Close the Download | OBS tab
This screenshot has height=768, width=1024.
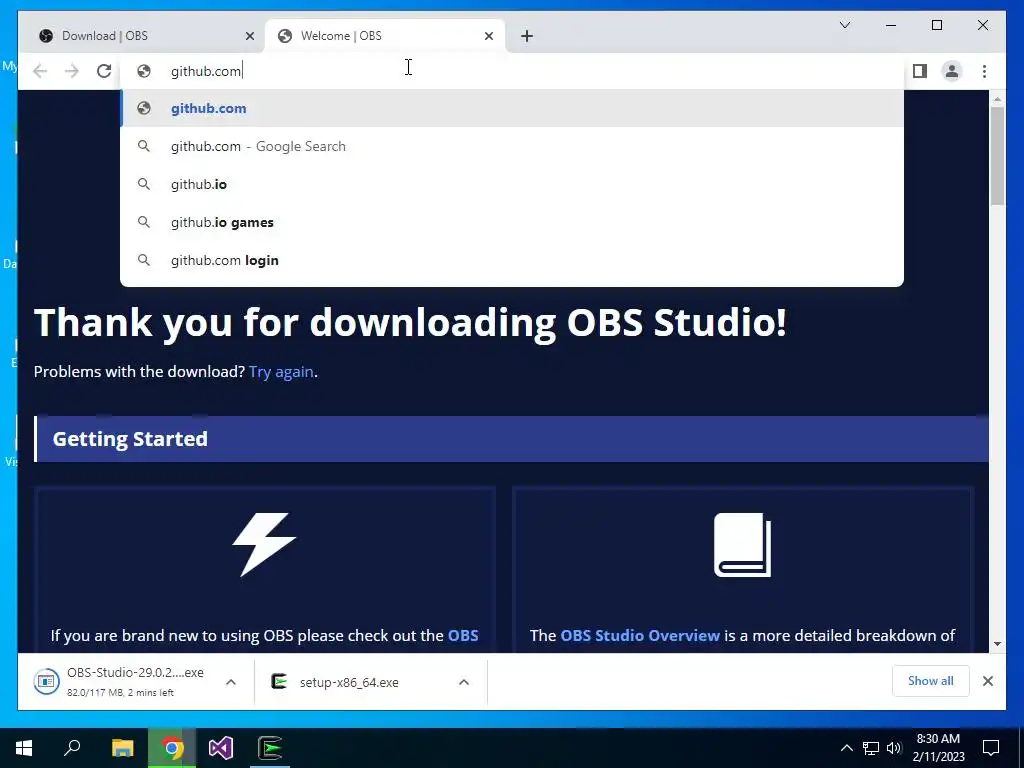click(x=249, y=36)
